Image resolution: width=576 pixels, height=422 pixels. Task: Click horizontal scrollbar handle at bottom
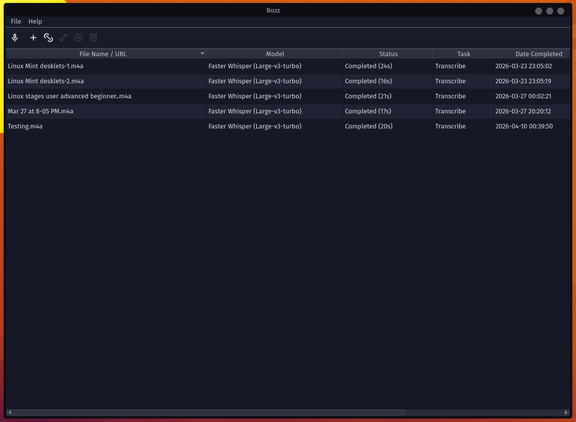coord(209,412)
